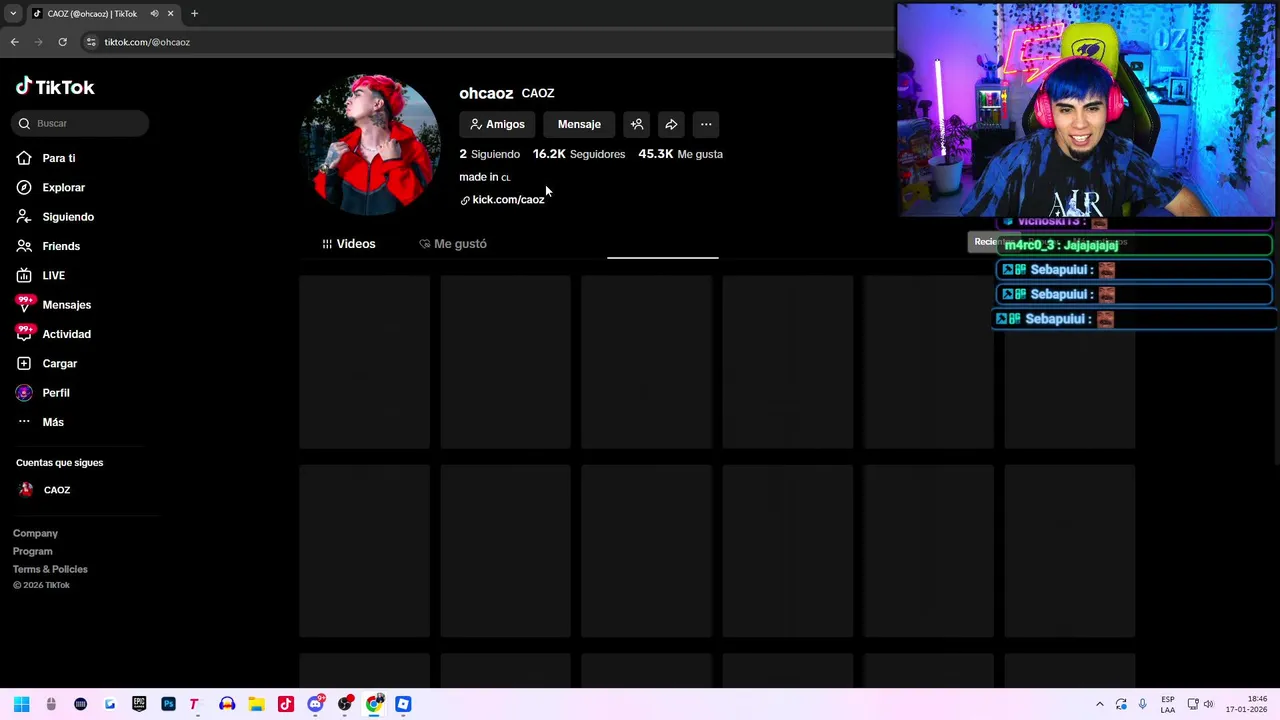Click the ohcaoz username heading
Screen dimensions: 1280x720
point(486,93)
